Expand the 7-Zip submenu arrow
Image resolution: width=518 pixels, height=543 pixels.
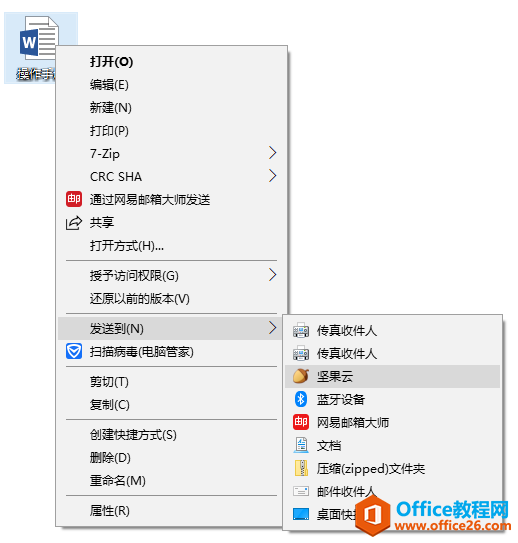point(273,153)
